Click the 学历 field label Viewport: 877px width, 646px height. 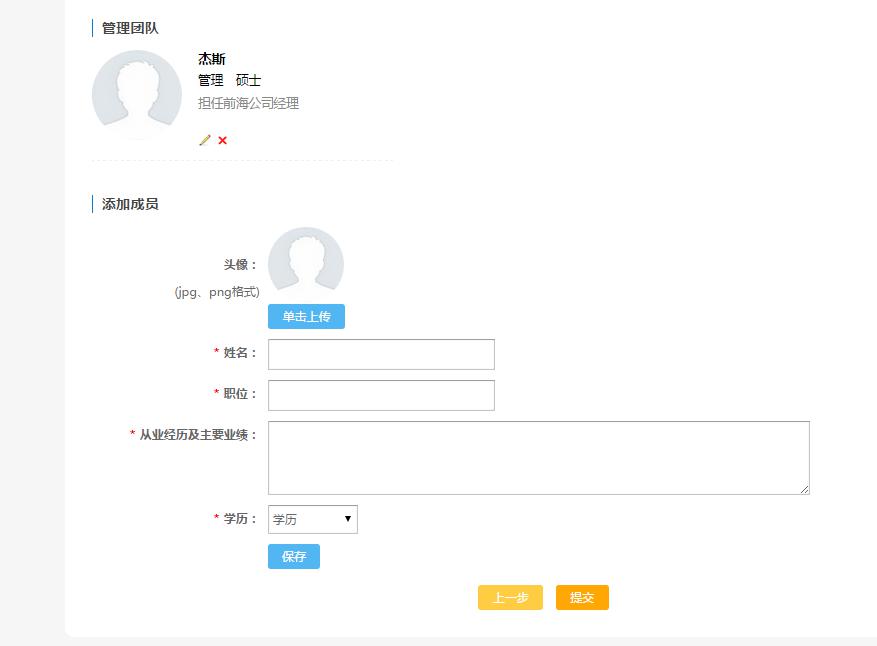(x=239, y=518)
